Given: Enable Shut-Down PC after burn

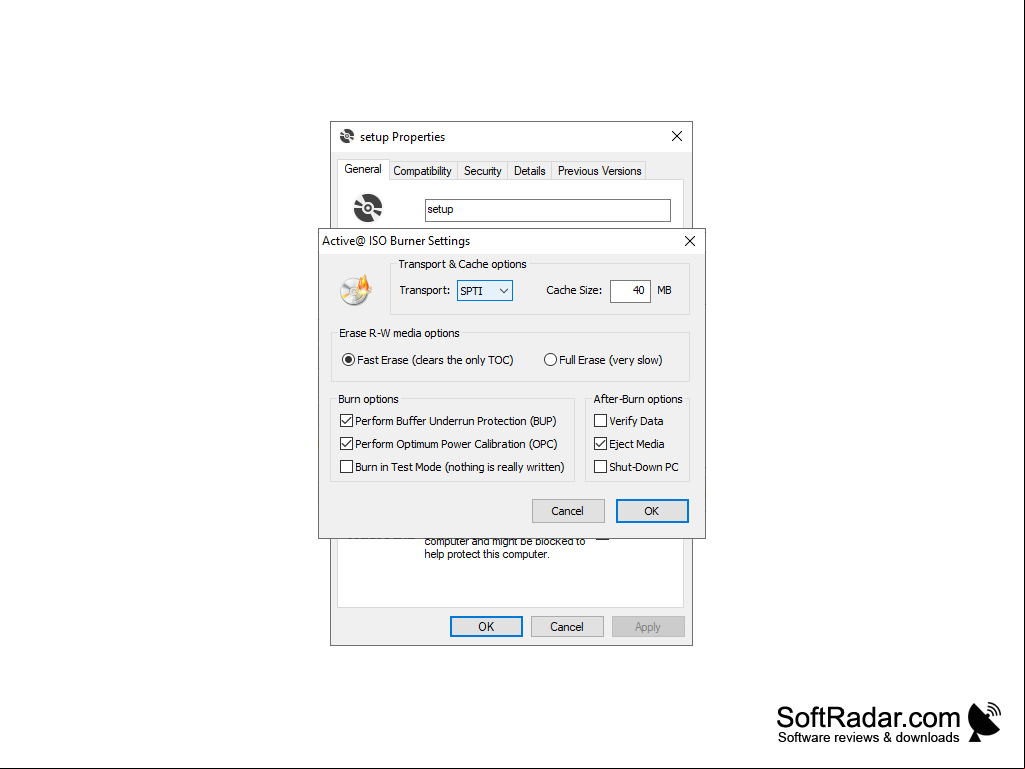Looking at the screenshot, I should click(x=636, y=466).
